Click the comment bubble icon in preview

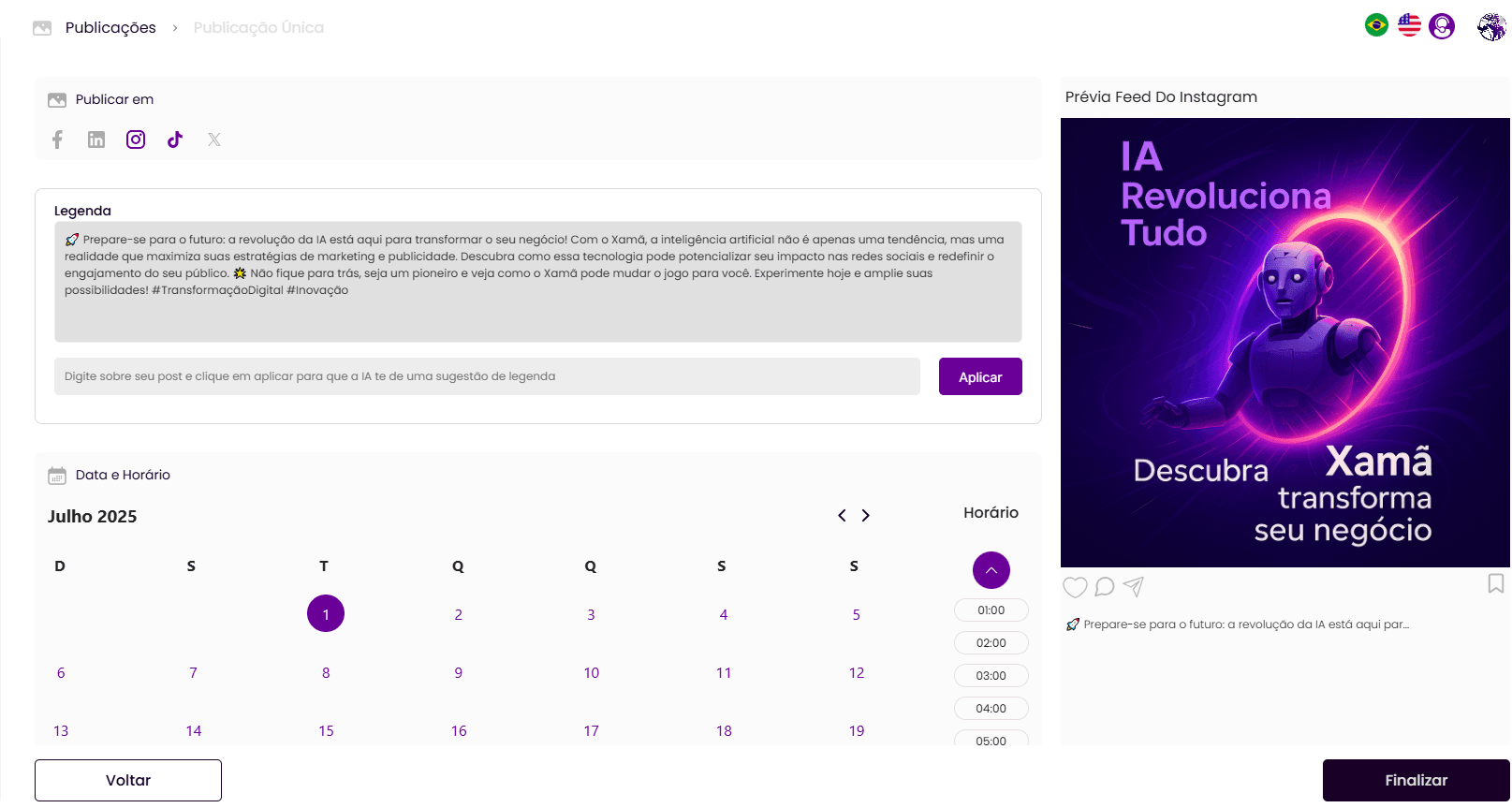(x=1105, y=587)
